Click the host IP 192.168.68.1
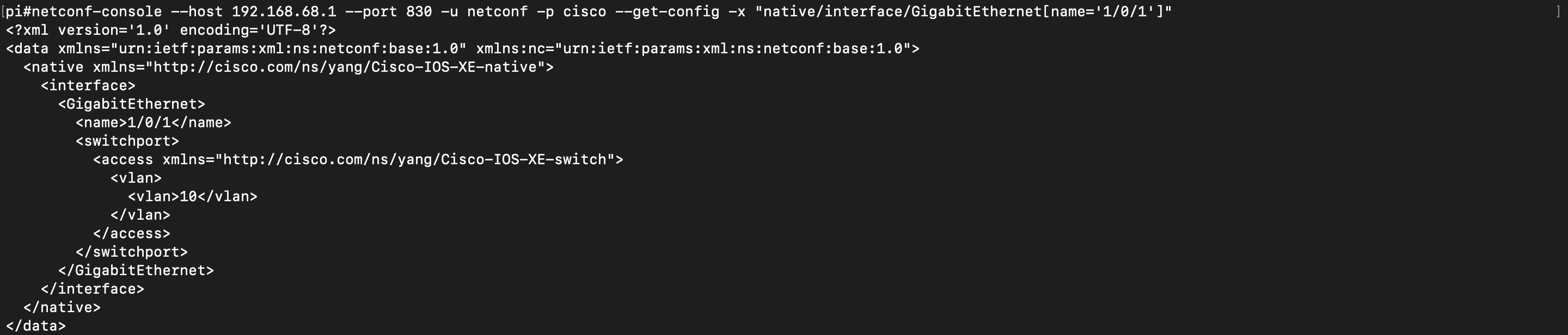This screenshot has width=1568, height=335. coord(284,11)
